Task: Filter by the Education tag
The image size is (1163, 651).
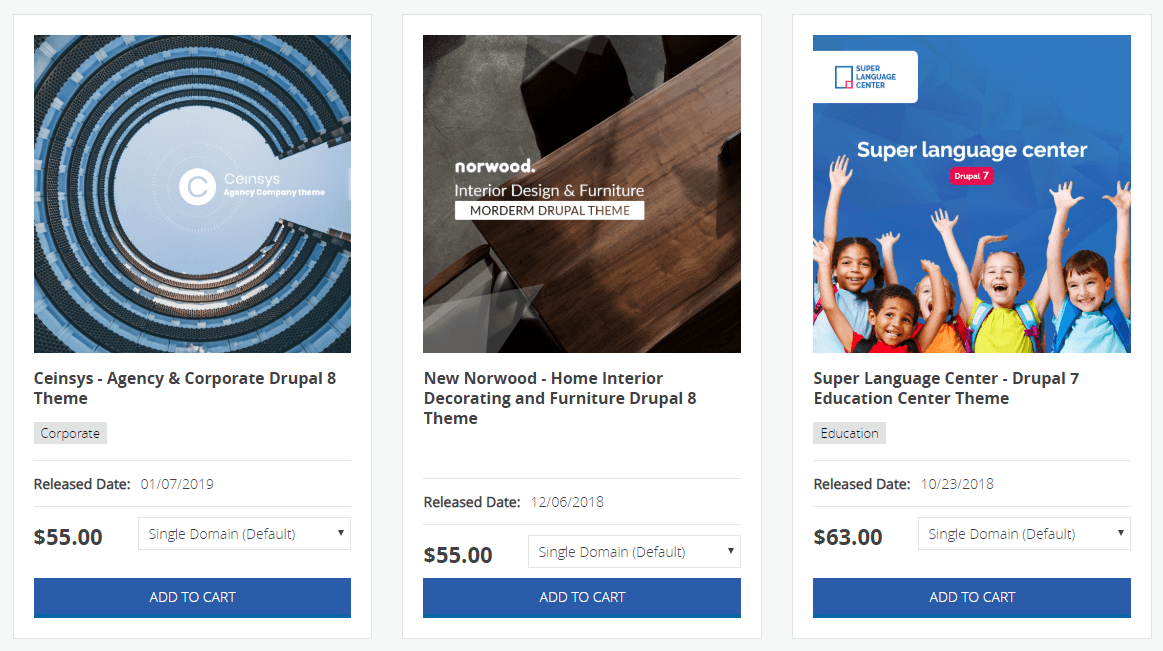Action: point(849,433)
